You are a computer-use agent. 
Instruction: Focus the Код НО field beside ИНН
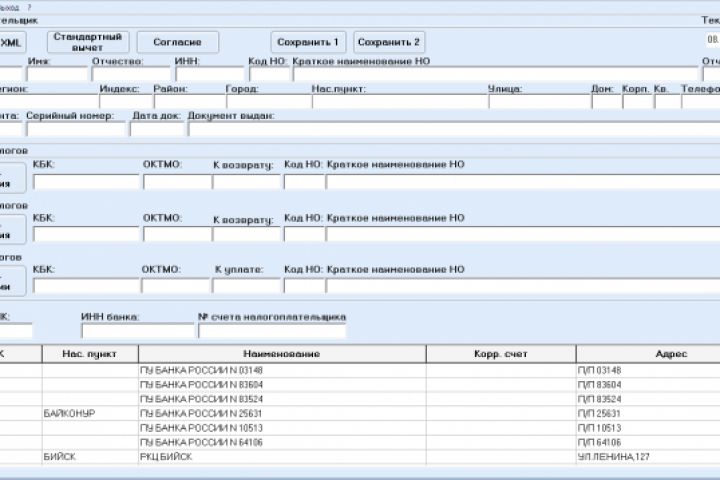tap(270, 74)
